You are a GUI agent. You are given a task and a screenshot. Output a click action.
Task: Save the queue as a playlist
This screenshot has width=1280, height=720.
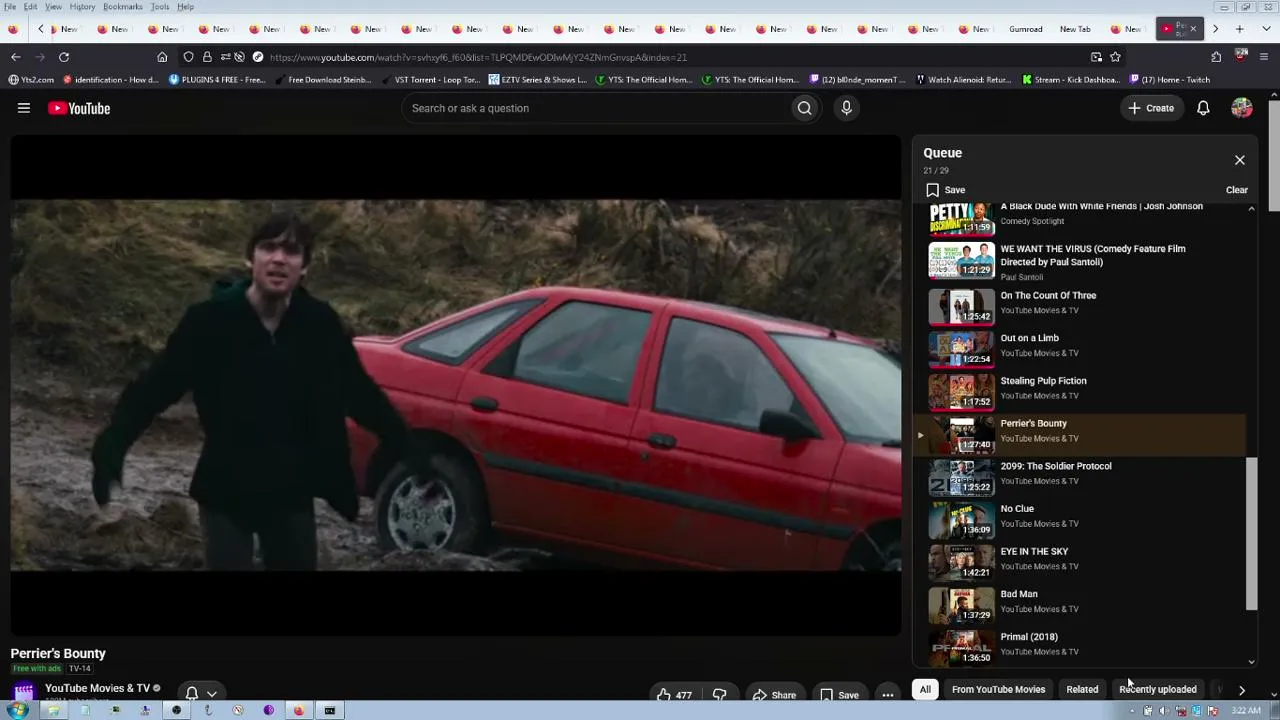click(x=945, y=190)
